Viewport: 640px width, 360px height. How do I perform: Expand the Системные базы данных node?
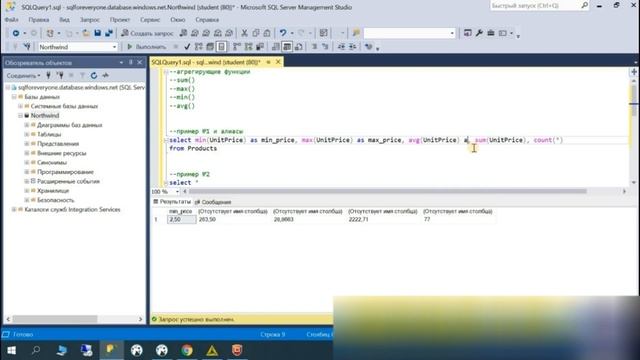(20, 106)
